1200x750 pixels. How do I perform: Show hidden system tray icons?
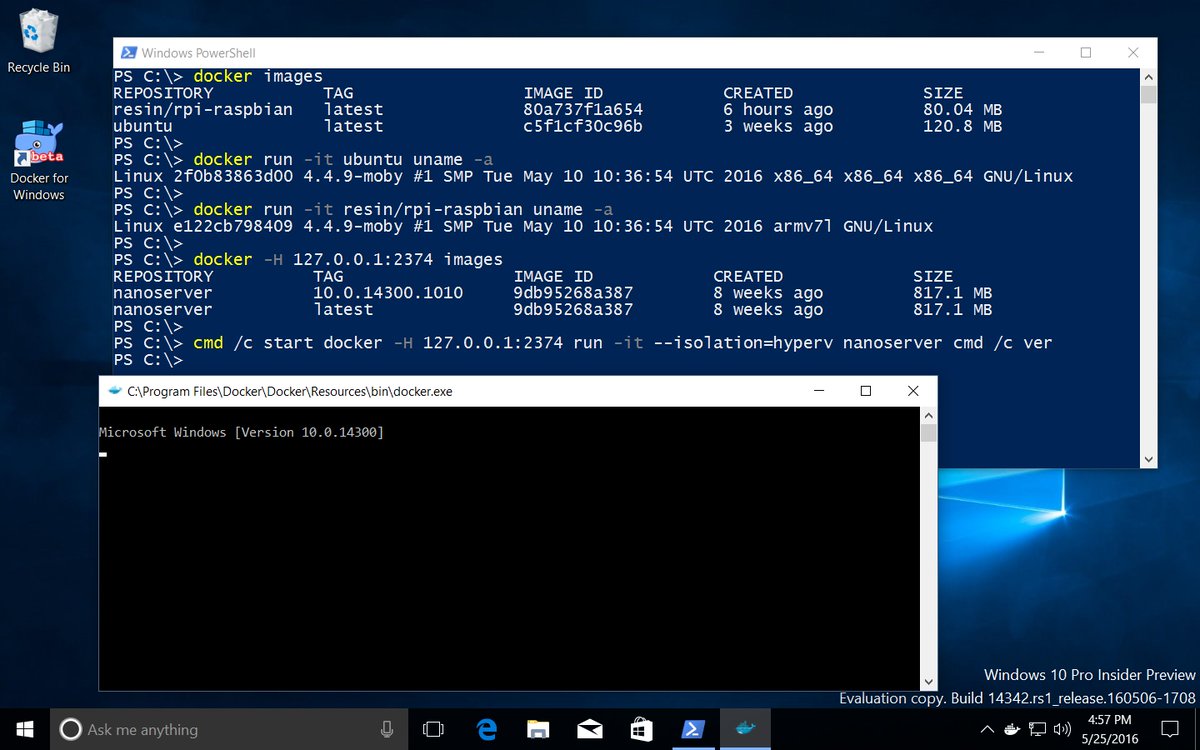point(987,728)
